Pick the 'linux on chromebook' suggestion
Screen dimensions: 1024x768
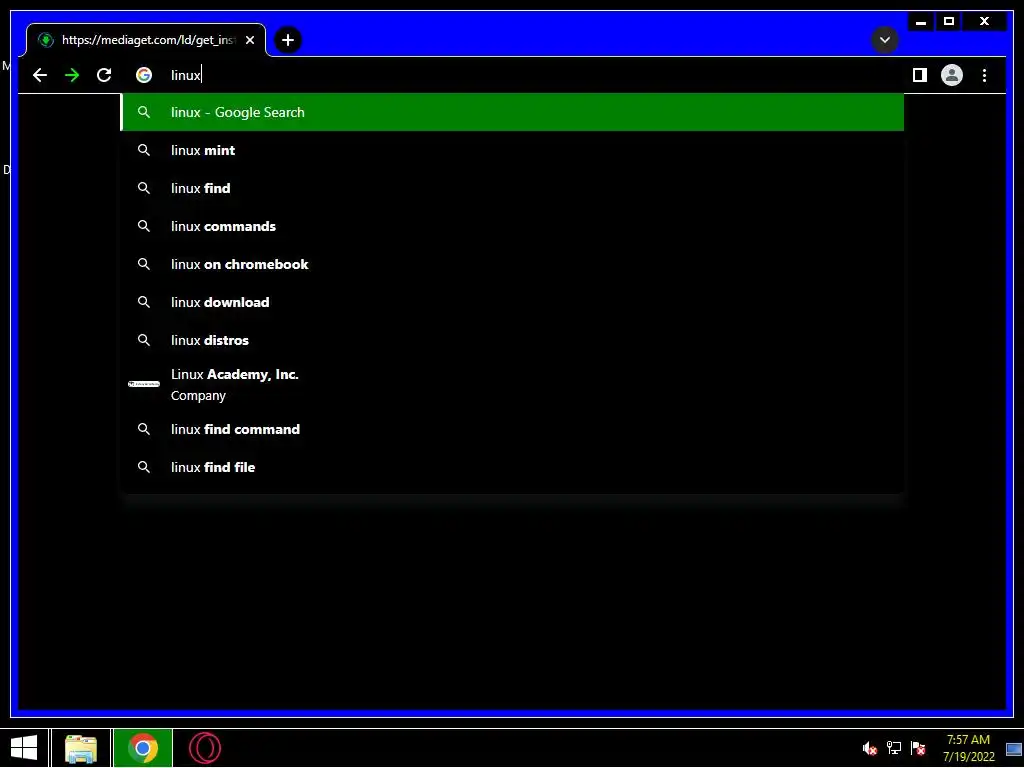[x=513, y=264]
